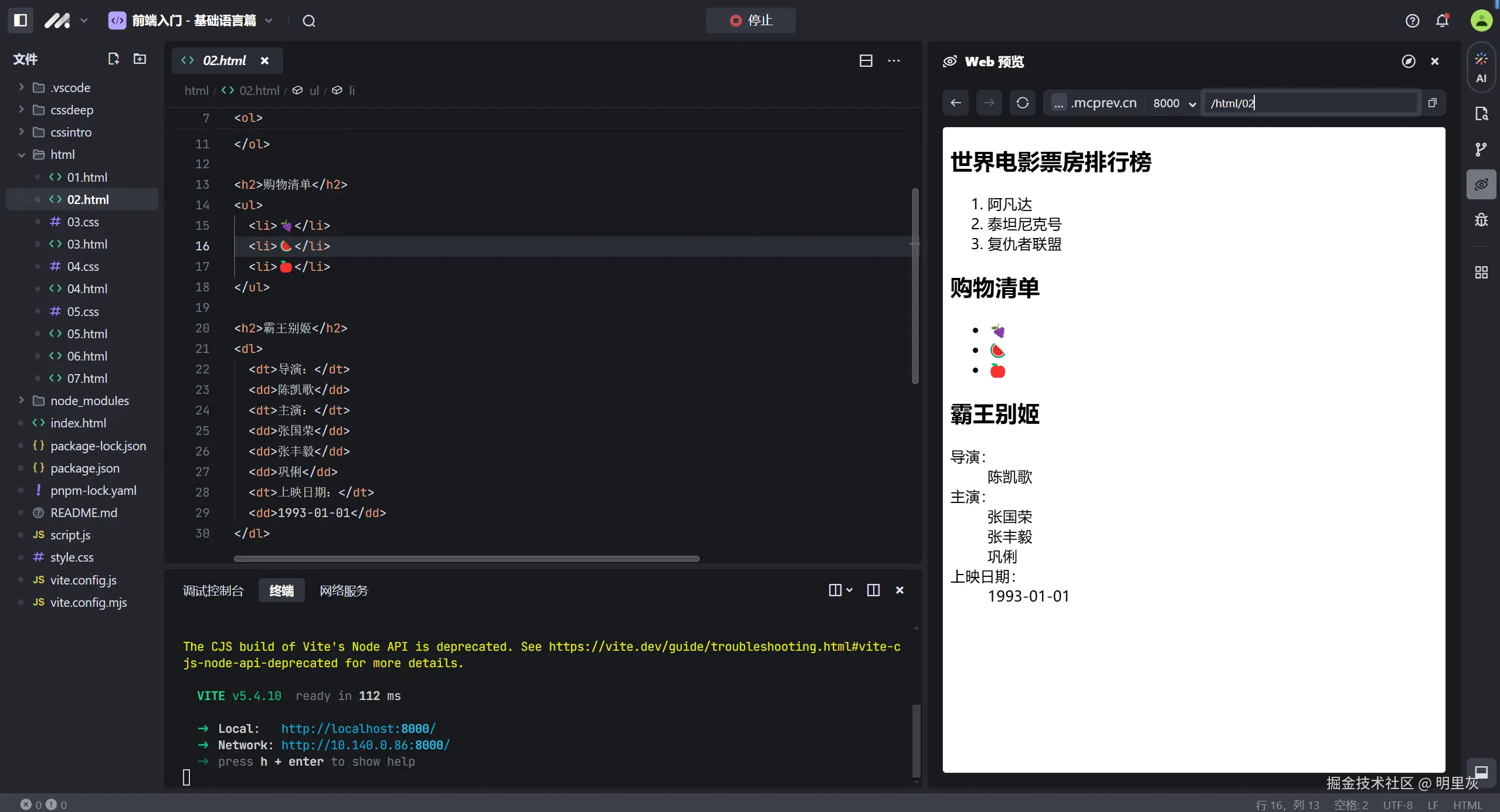Click the notifications bell icon
Viewport: 1500px width, 812px height.
tap(1442, 21)
